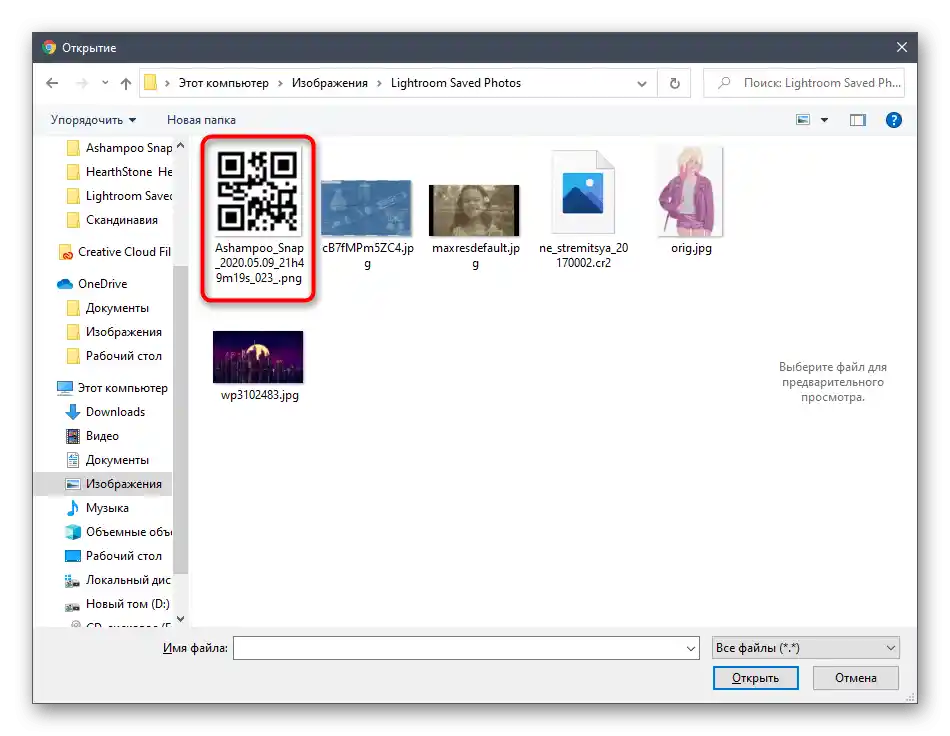
Task: Open the Упорядочить menu
Action: (x=93, y=120)
